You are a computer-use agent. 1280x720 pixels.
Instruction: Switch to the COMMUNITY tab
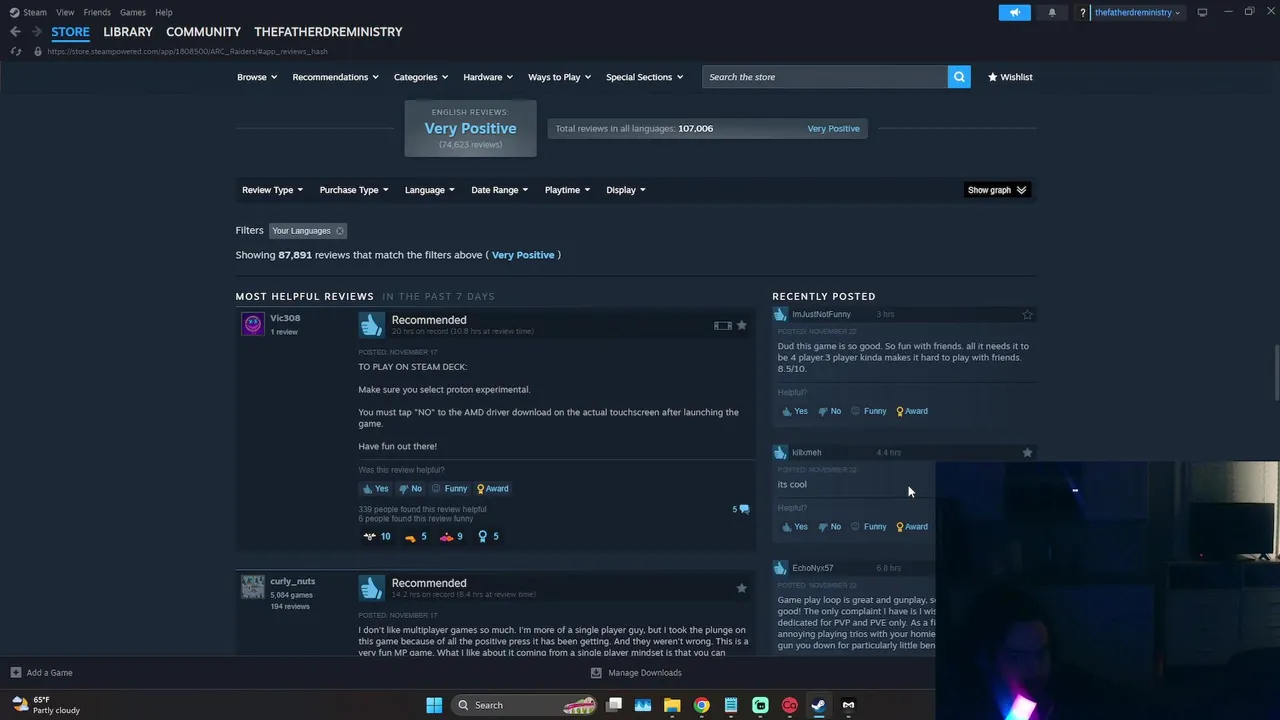[203, 32]
